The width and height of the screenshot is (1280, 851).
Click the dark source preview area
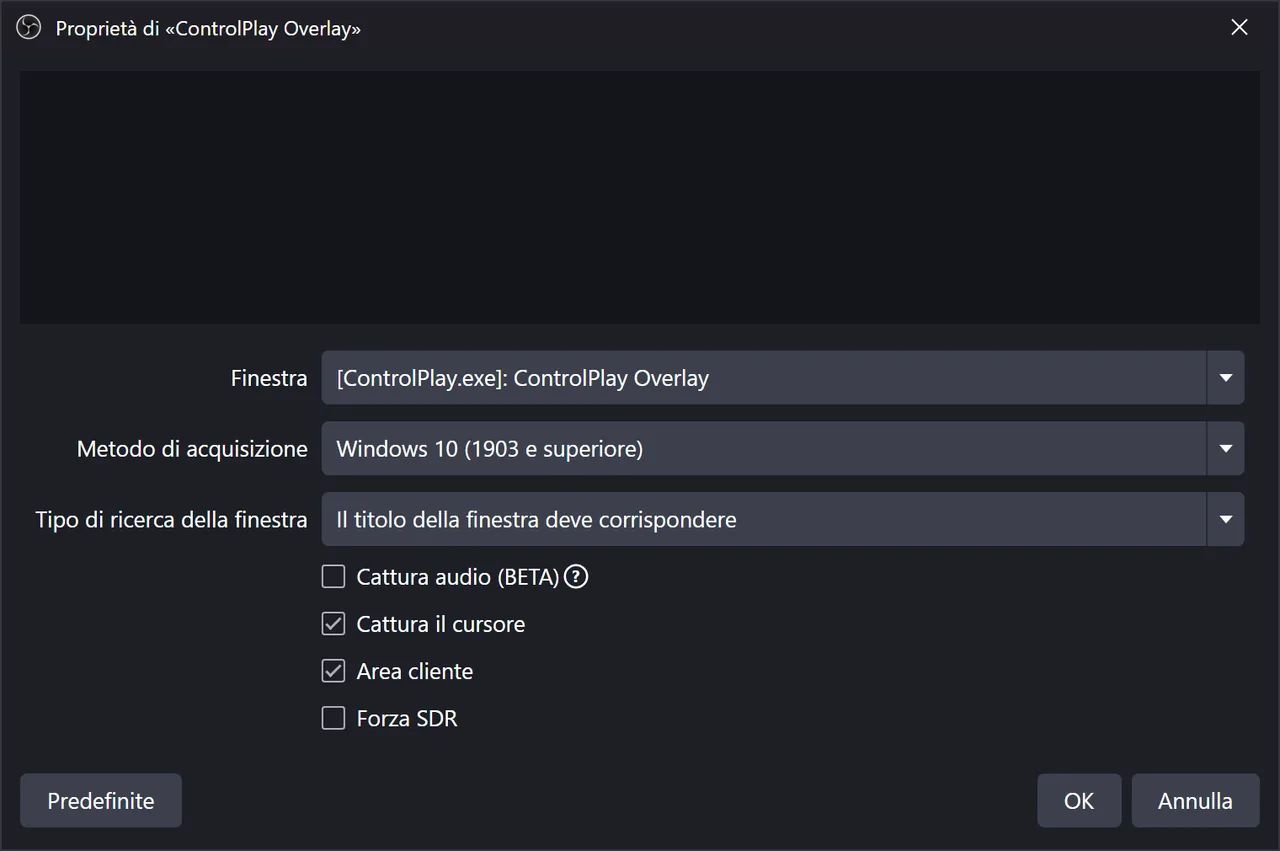point(640,197)
